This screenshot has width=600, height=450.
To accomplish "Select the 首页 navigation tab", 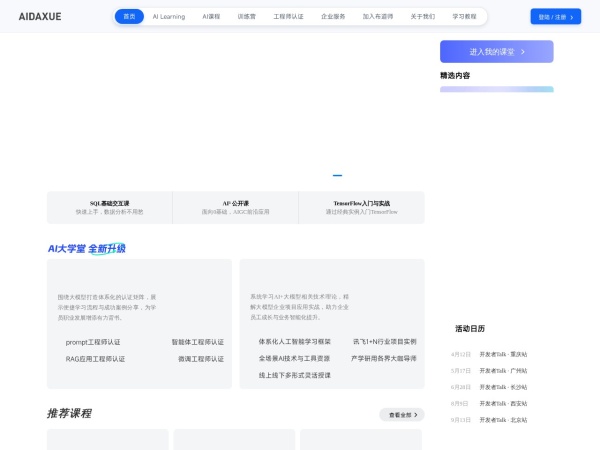I will (x=129, y=16).
